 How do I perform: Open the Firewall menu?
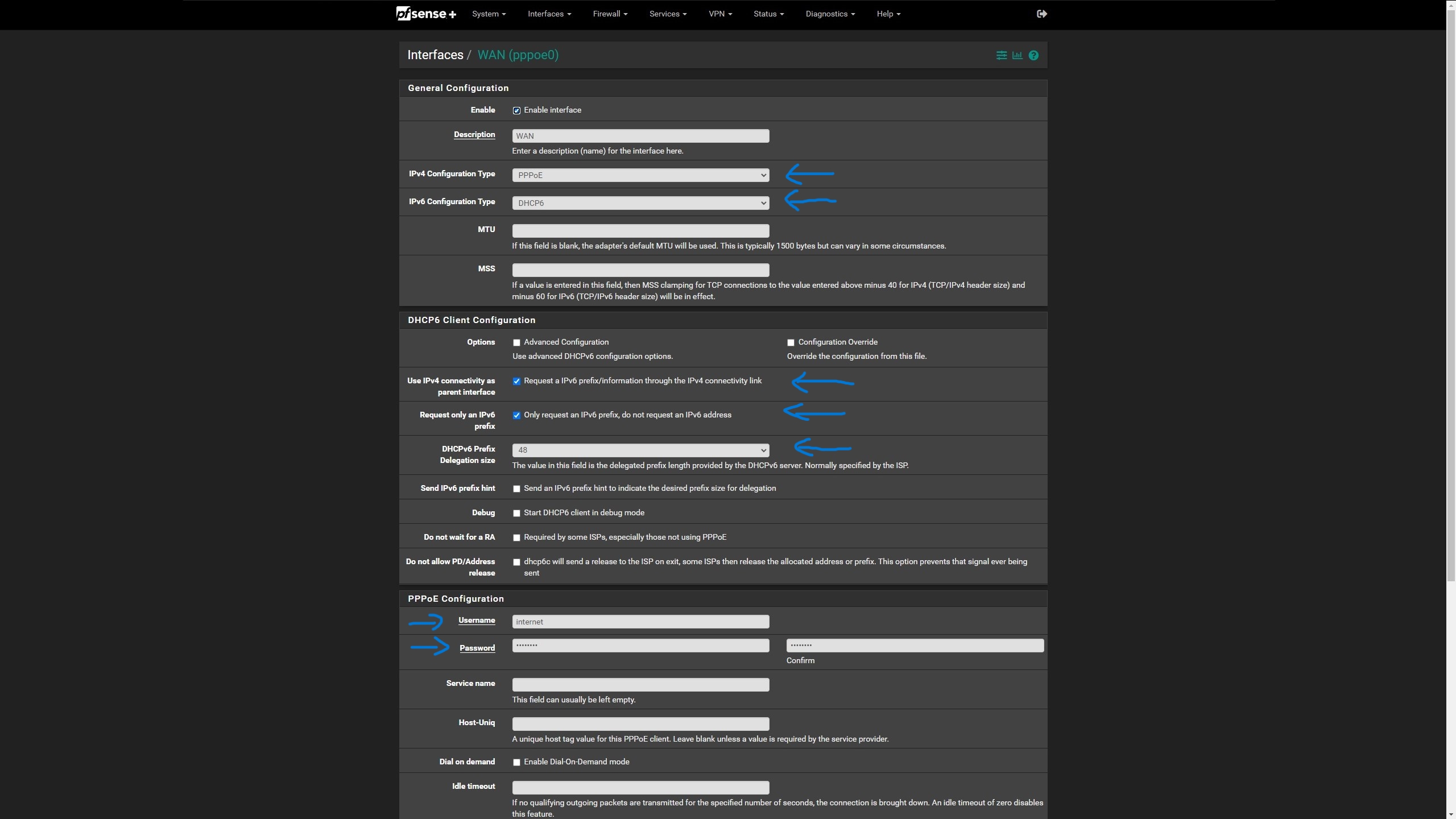[610, 14]
